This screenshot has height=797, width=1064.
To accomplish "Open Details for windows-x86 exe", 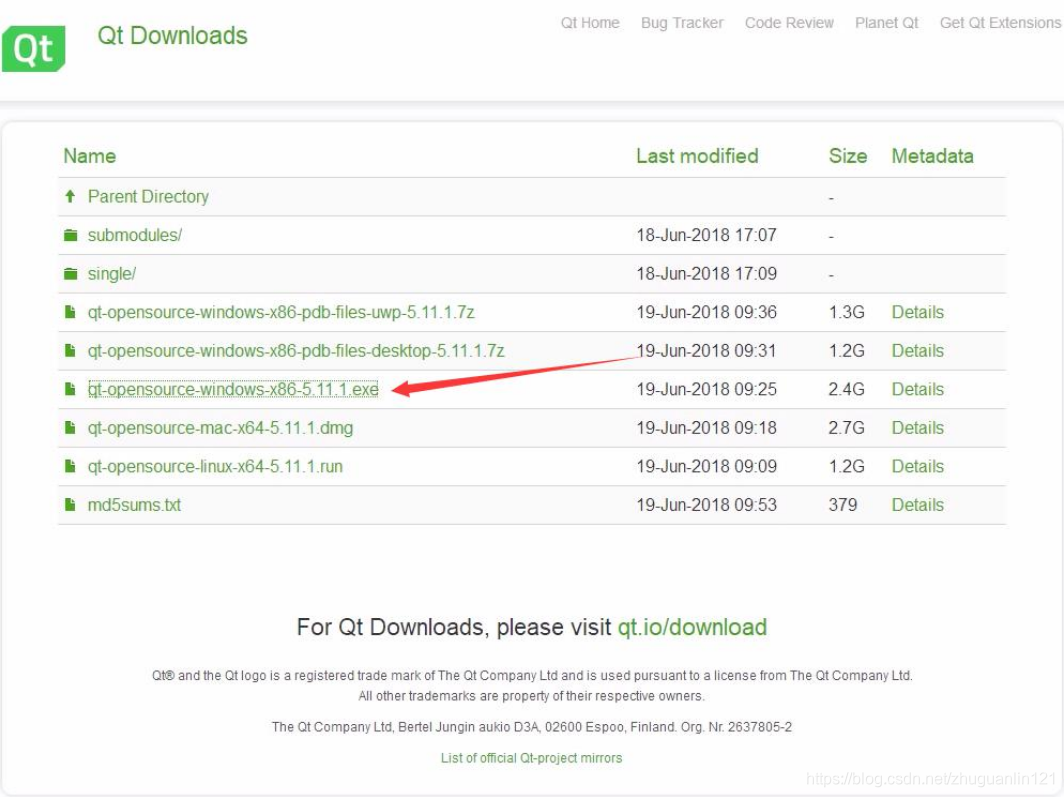I will click(x=917, y=389).
